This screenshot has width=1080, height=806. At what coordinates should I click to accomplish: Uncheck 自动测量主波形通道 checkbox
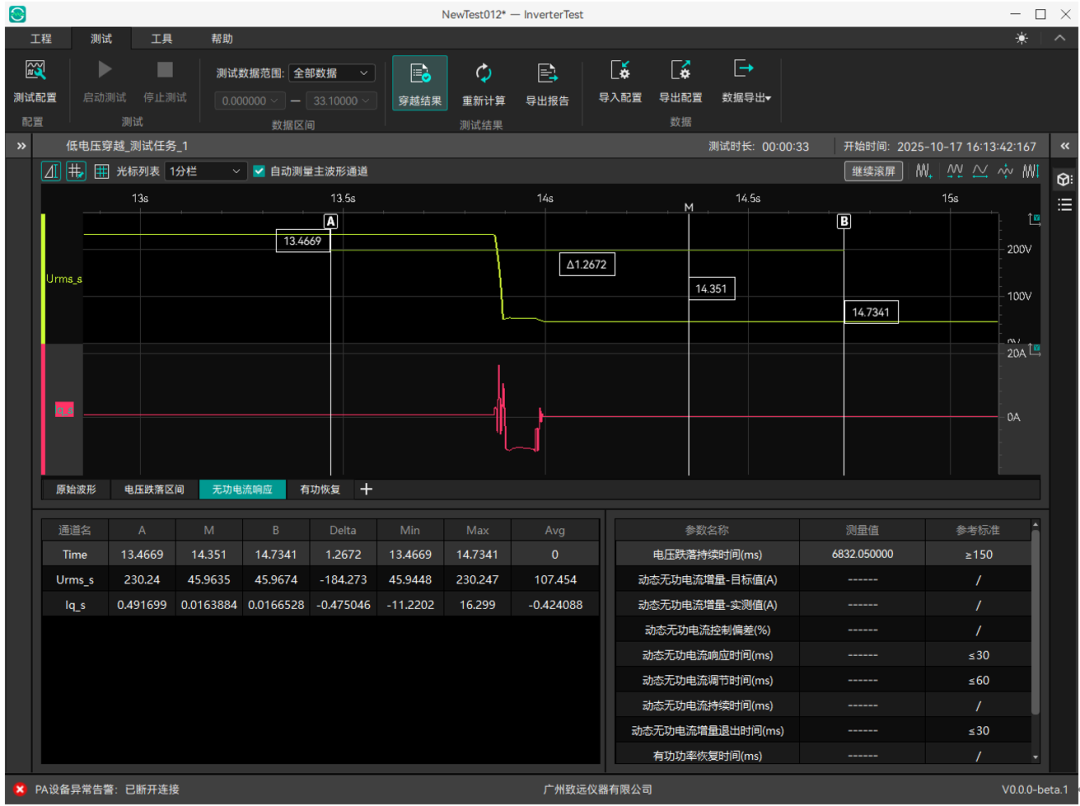260,171
